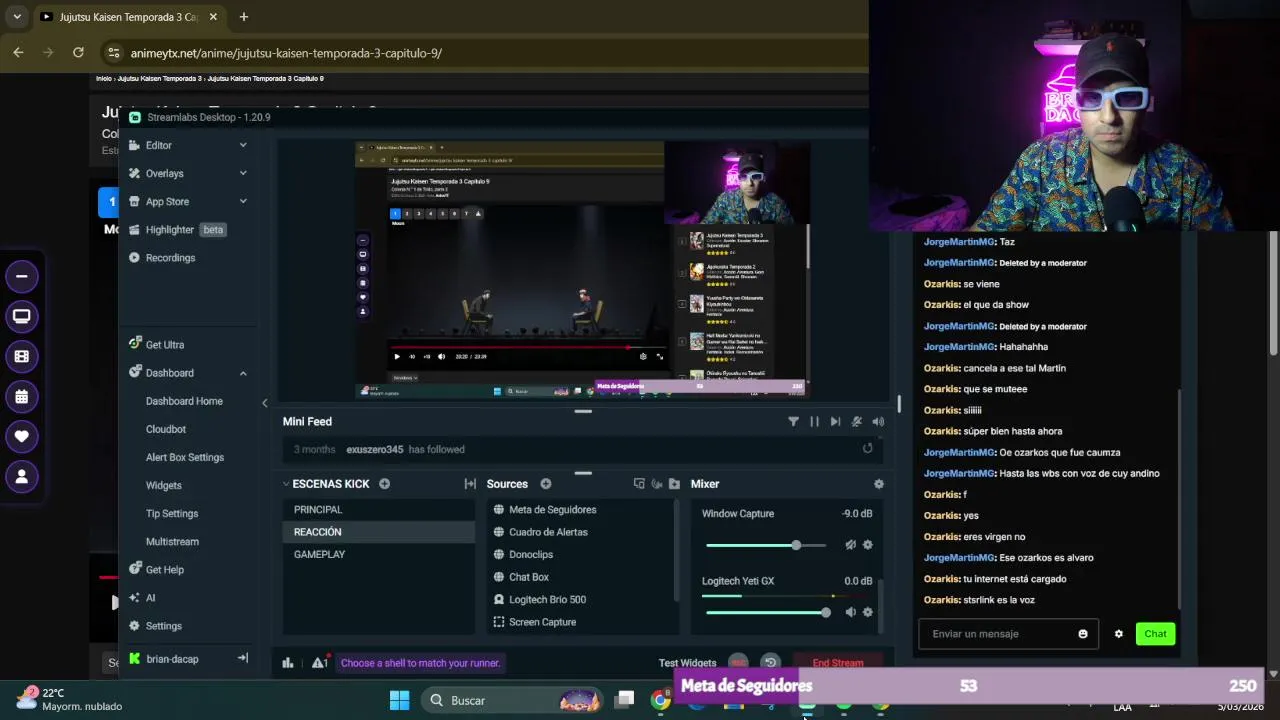Screen dimensions: 1280x720
Task: Mute the Logitech Yeti GX microphone
Action: click(850, 612)
